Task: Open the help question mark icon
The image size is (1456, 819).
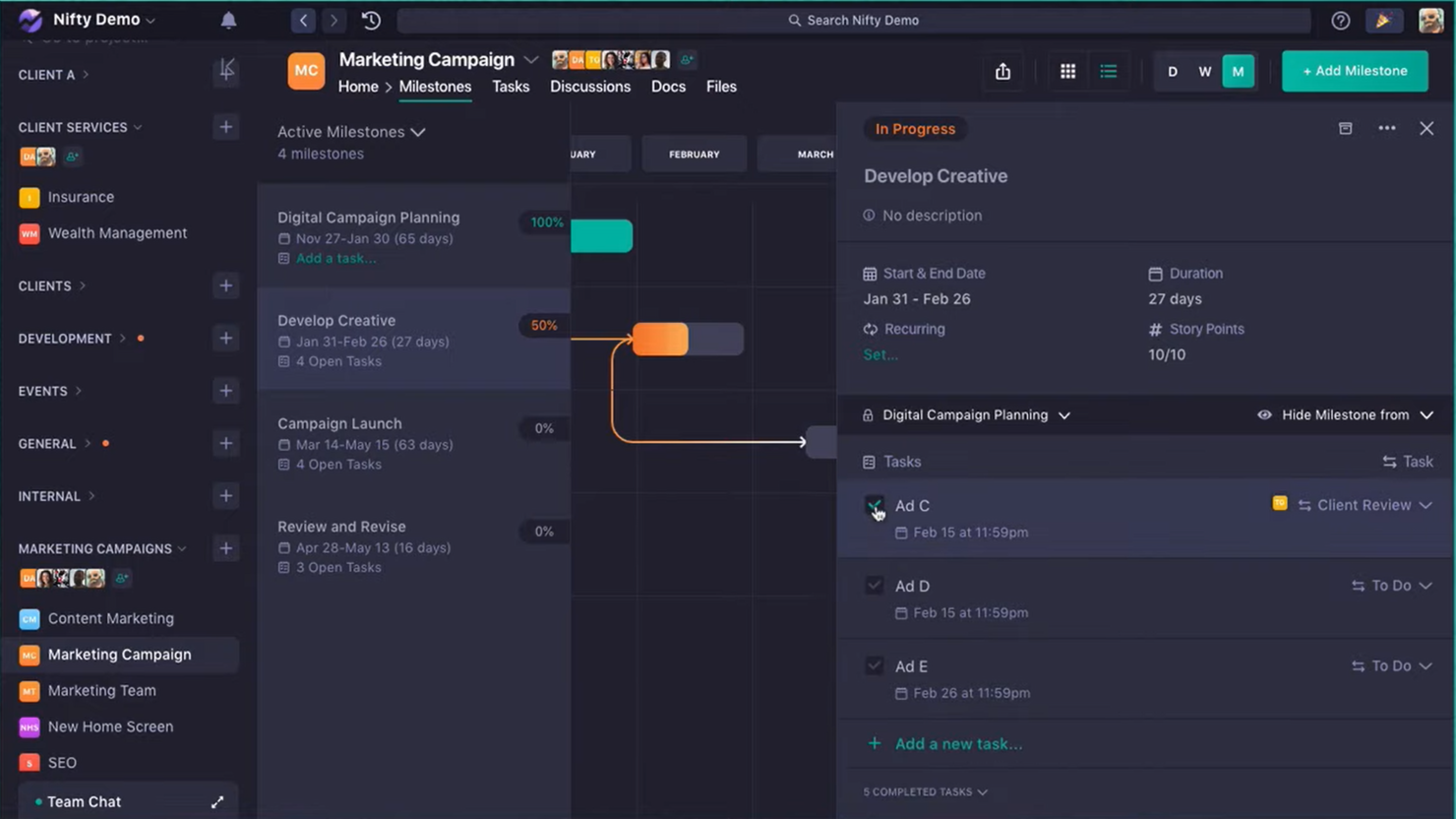Action: 1340,20
